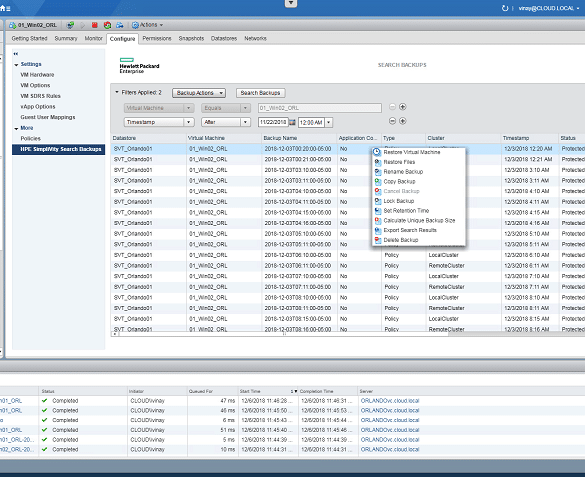Collapse the Settings tree section
Viewport: 585px width, 477px height.
[x=16, y=65]
